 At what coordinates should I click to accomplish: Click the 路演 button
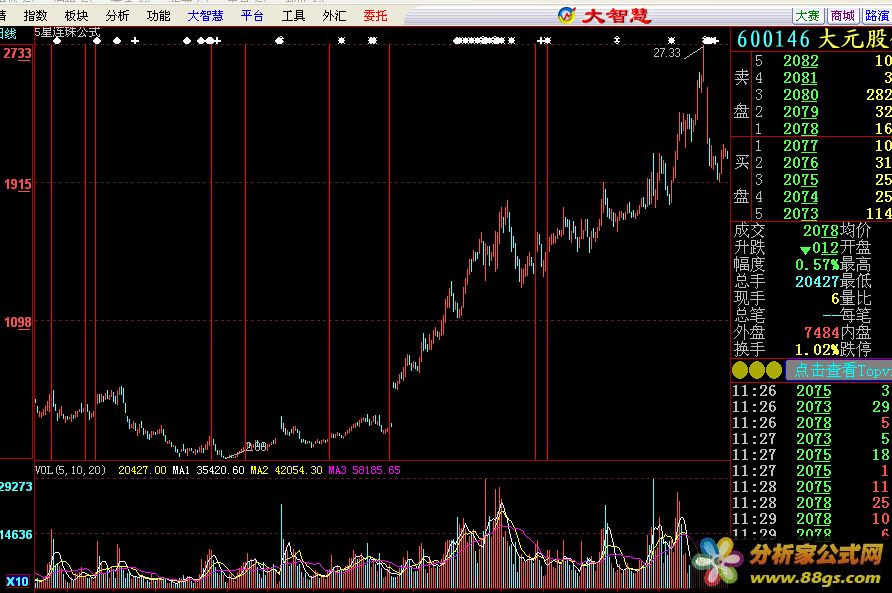coord(877,16)
